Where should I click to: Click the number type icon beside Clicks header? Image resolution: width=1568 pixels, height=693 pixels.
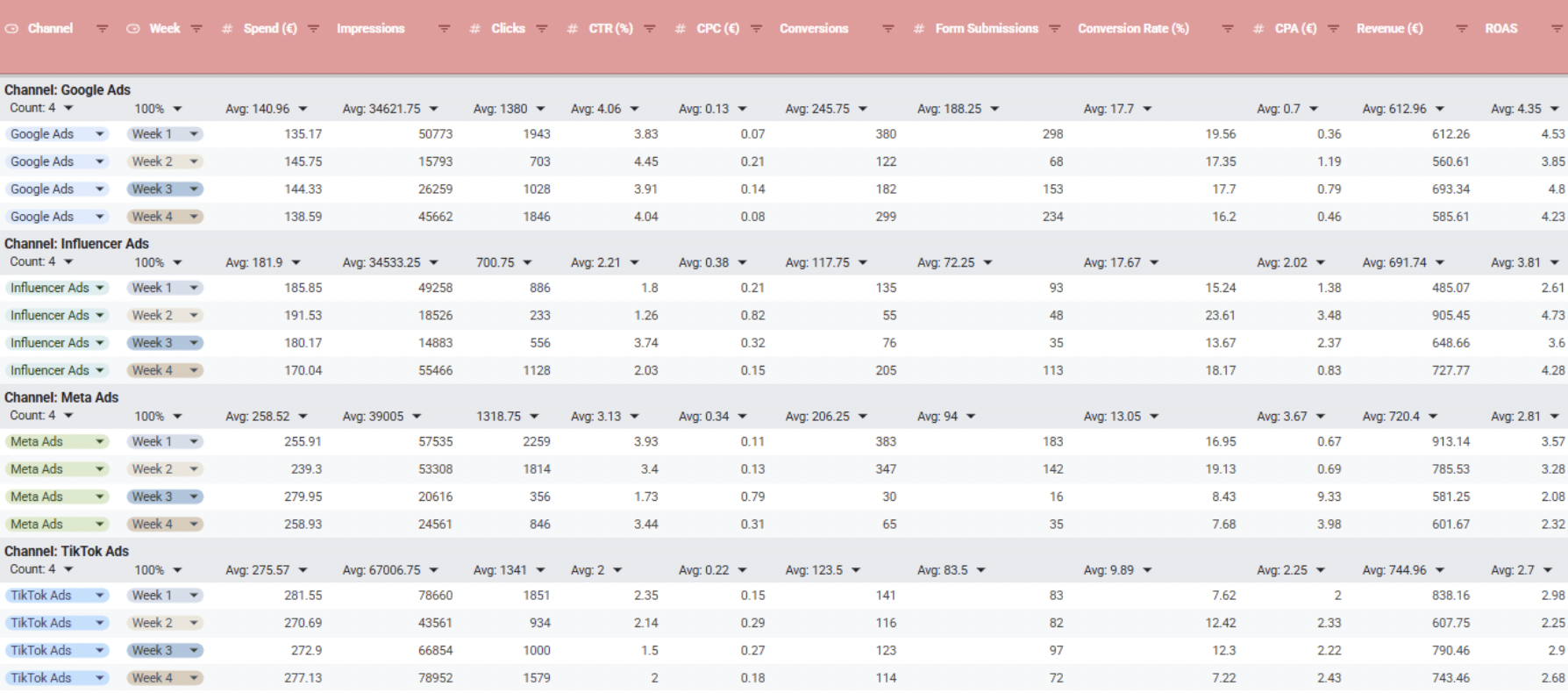pos(474,29)
